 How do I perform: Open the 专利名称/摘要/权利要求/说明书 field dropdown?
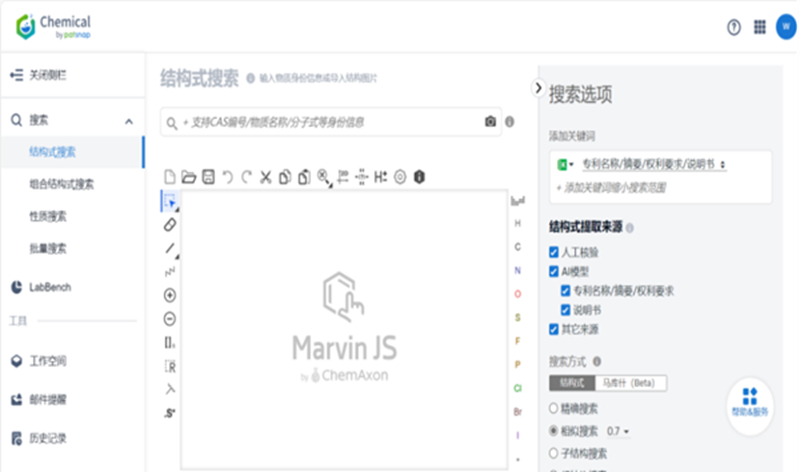[x=654, y=164]
